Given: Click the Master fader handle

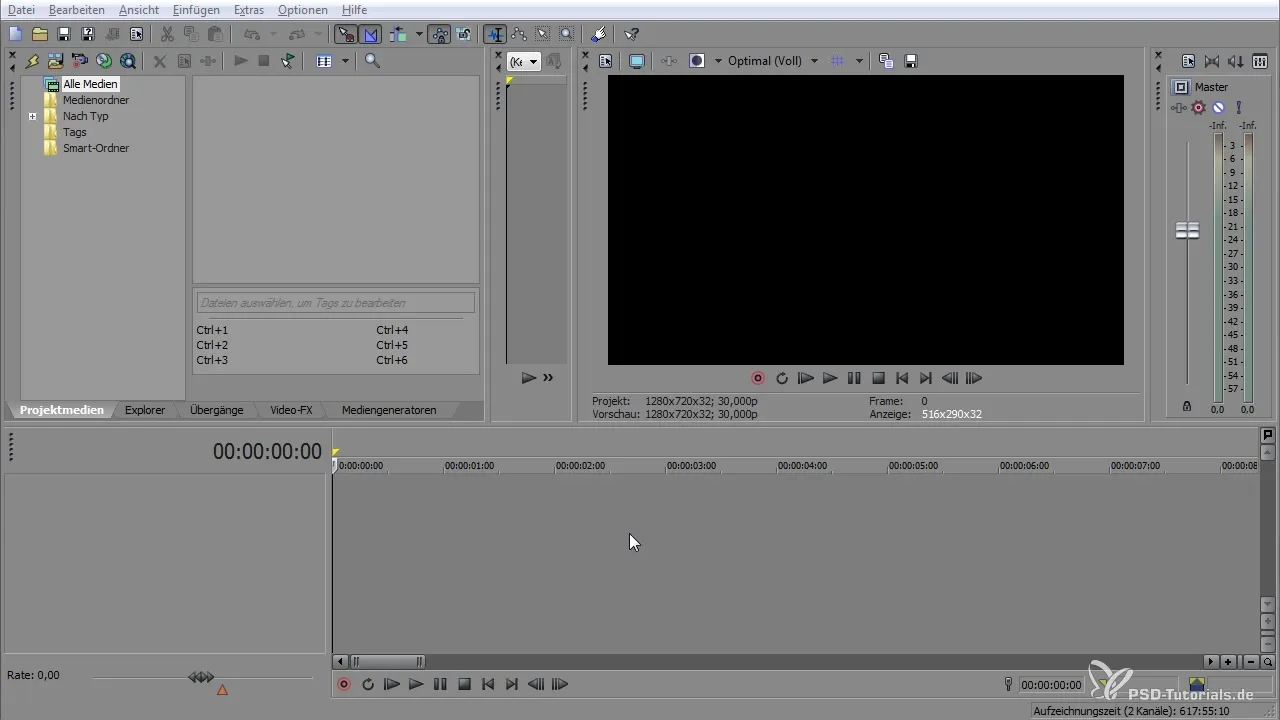Looking at the screenshot, I should (1187, 231).
